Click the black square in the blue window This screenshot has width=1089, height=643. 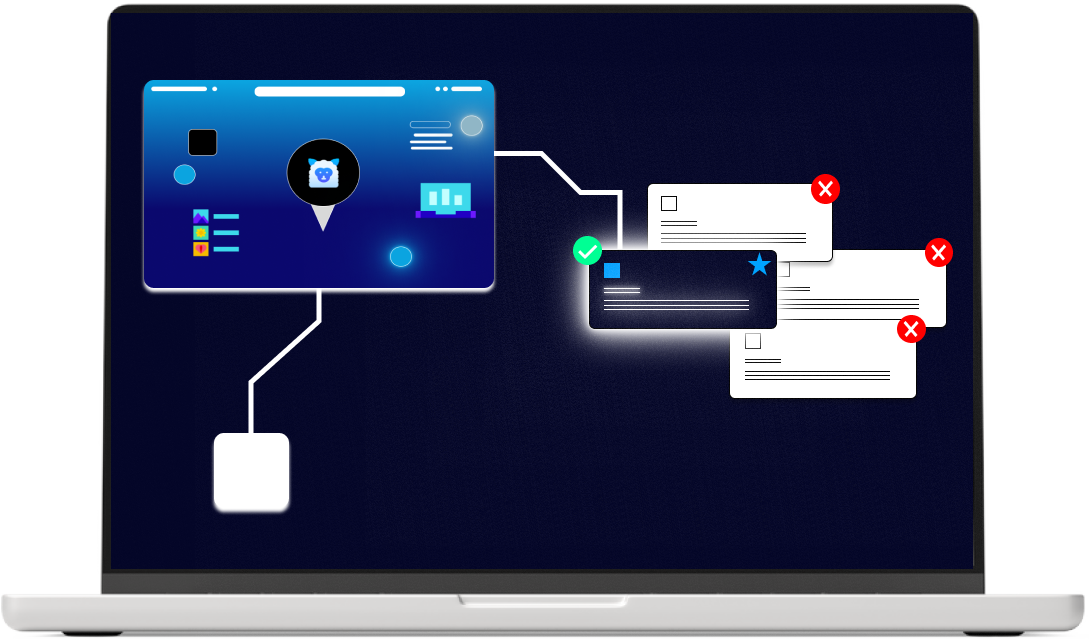coord(203,143)
